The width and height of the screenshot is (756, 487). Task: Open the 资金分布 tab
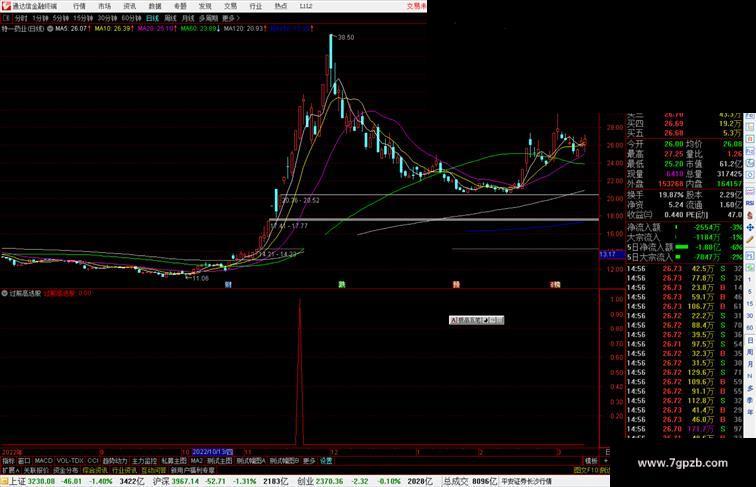(66, 470)
